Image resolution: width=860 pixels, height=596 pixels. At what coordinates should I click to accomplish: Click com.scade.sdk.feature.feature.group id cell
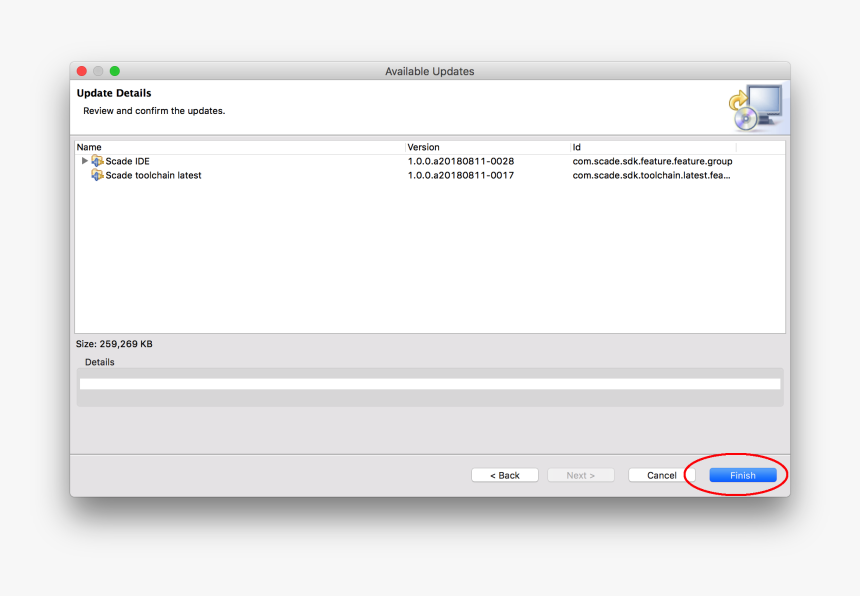[x=652, y=161]
